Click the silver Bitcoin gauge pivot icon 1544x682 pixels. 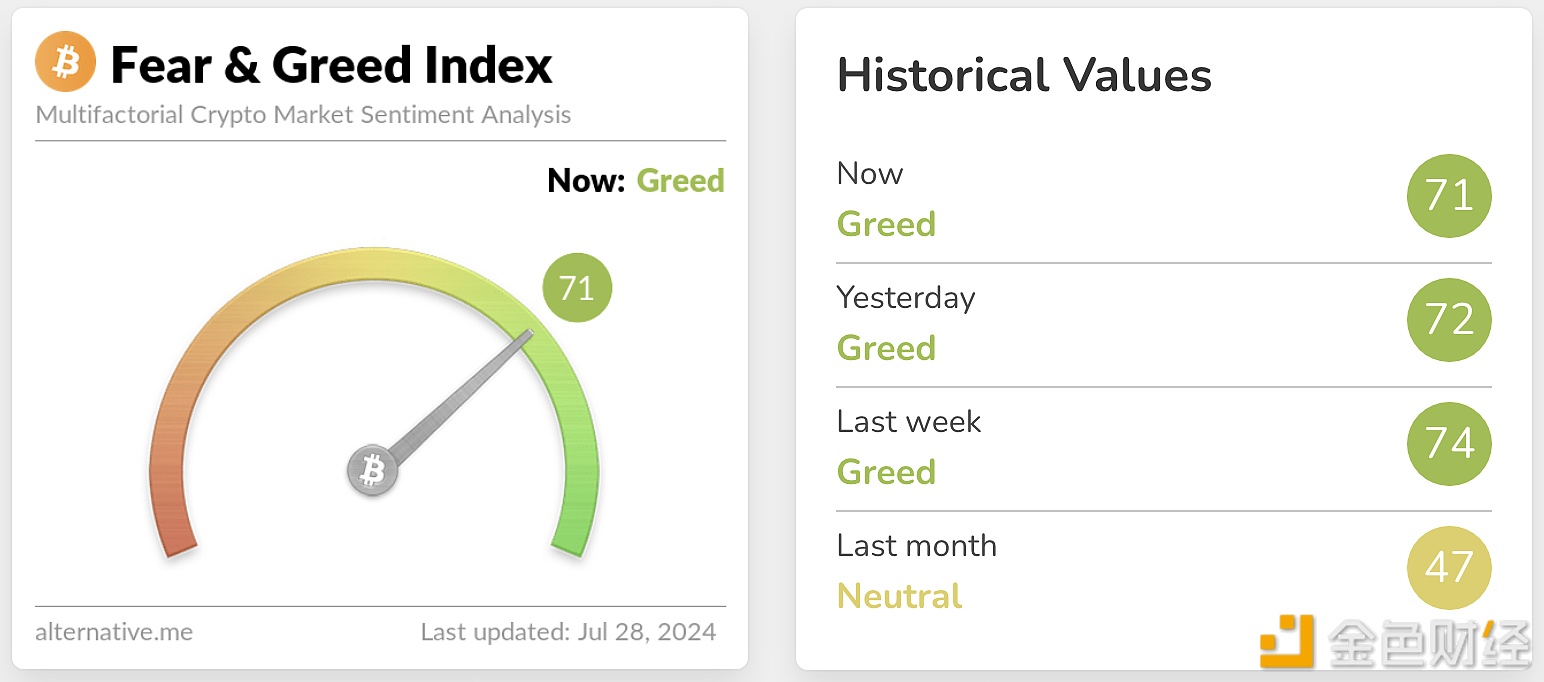tap(373, 471)
